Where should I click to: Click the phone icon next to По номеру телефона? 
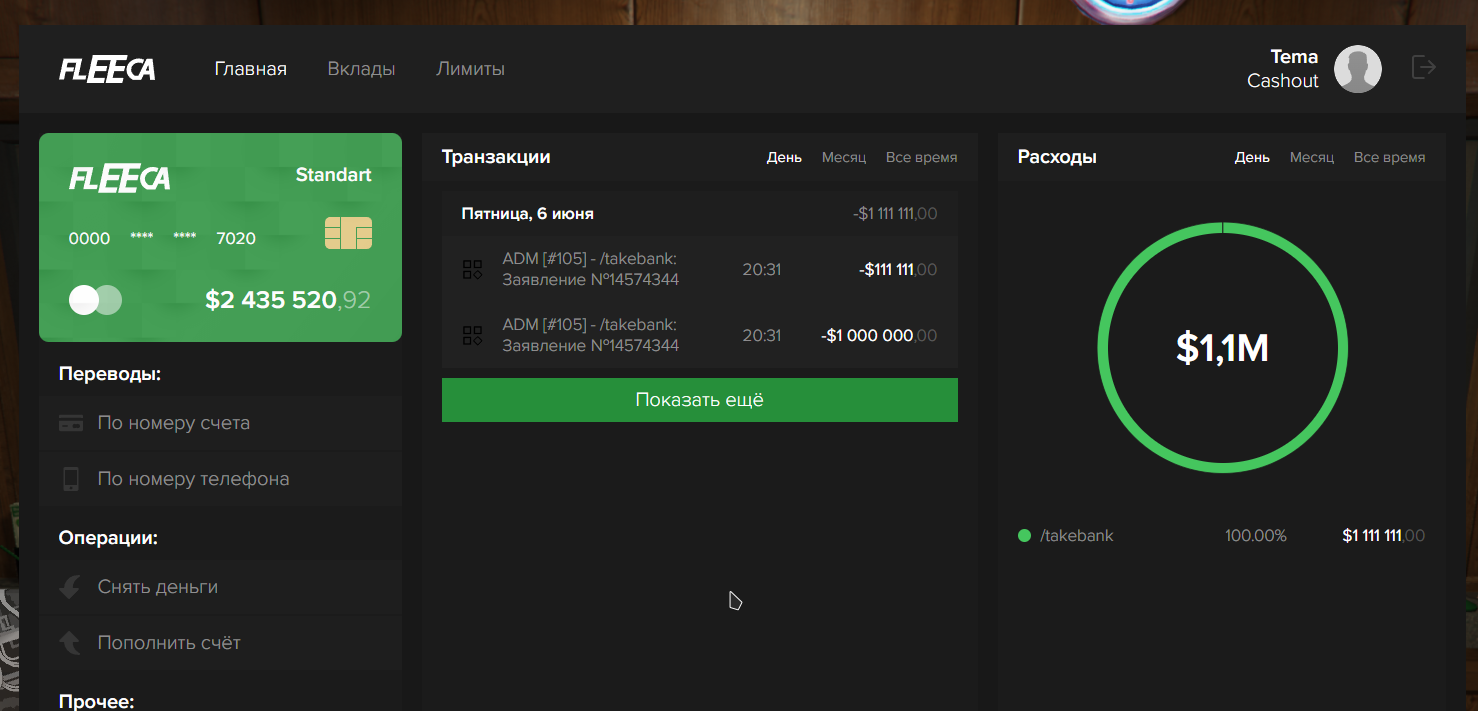point(71,479)
